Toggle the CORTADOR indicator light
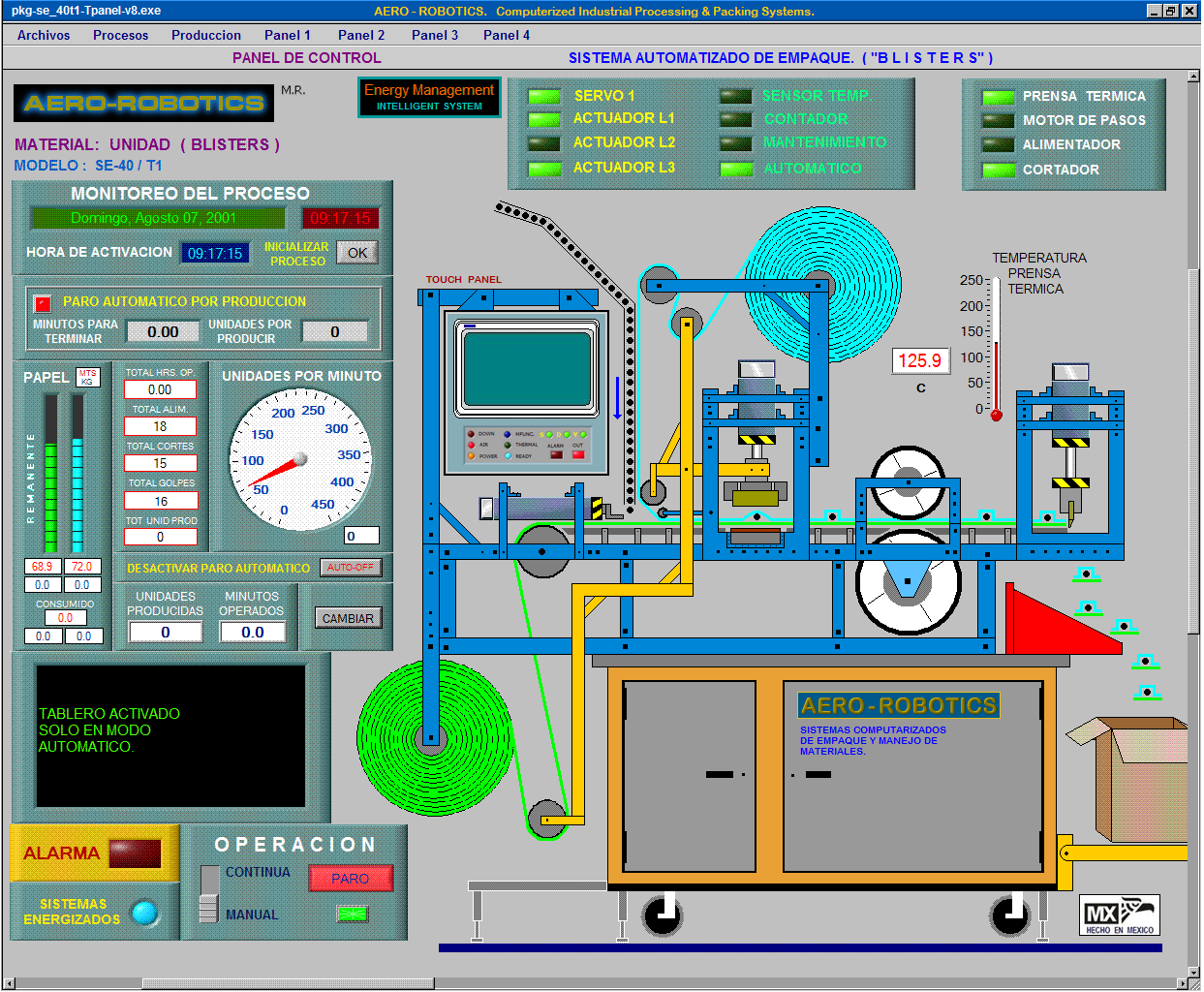Image resolution: width=1204 pixels, height=992 pixels. click(x=998, y=170)
